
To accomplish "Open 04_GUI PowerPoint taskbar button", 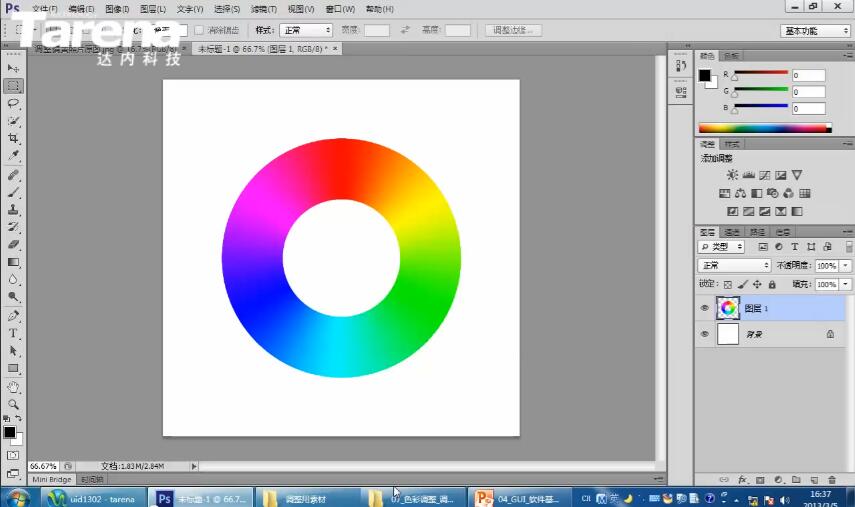I will click(x=520, y=498).
